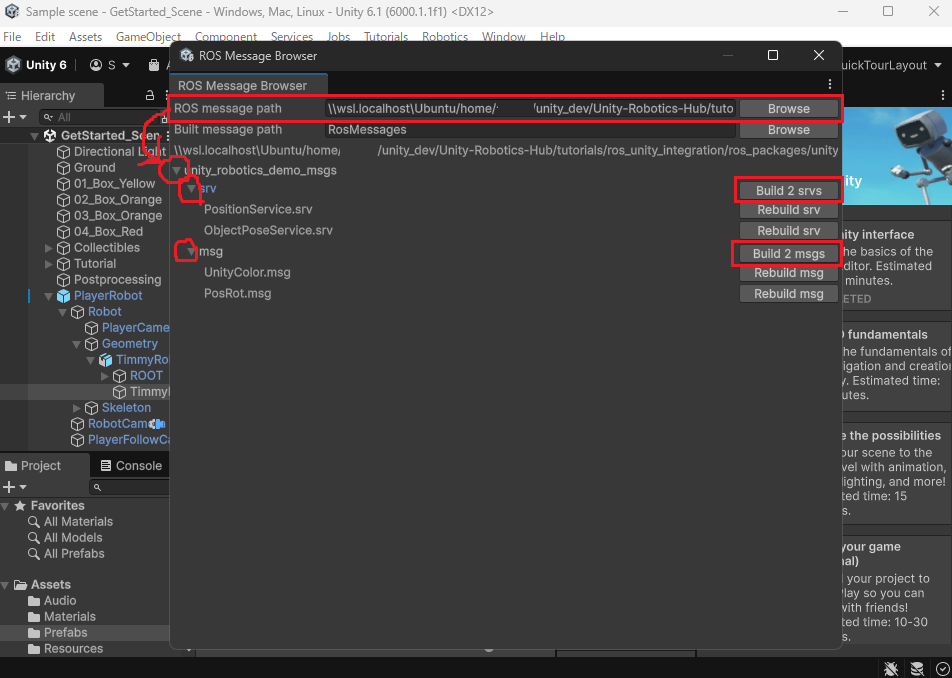952x678 pixels.
Task: Rebuild srv for PositionService.srv
Action: pos(789,210)
